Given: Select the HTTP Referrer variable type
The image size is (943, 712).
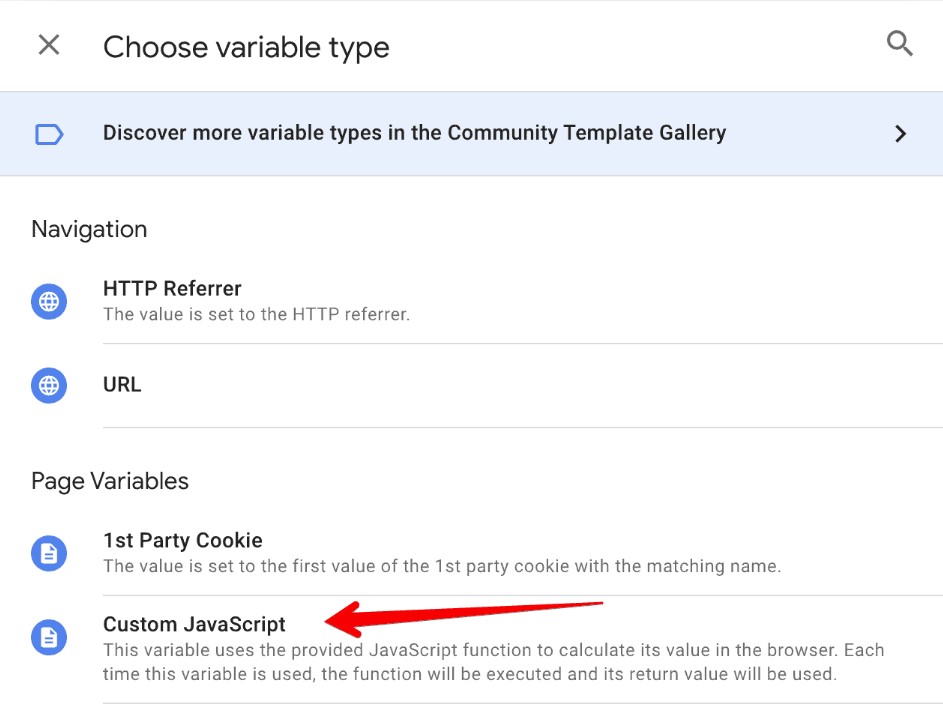Looking at the screenshot, I should click(x=172, y=288).
